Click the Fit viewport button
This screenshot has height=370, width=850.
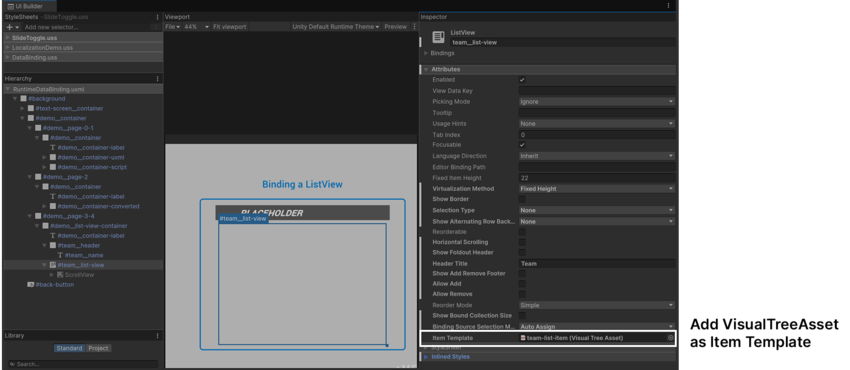click(x=230, y=27)
